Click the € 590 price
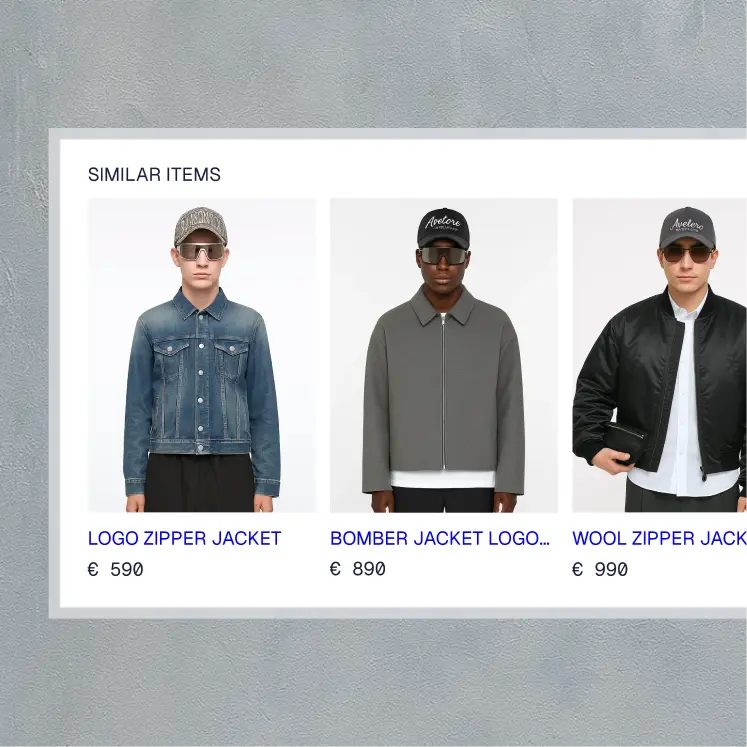 [116, 569]
